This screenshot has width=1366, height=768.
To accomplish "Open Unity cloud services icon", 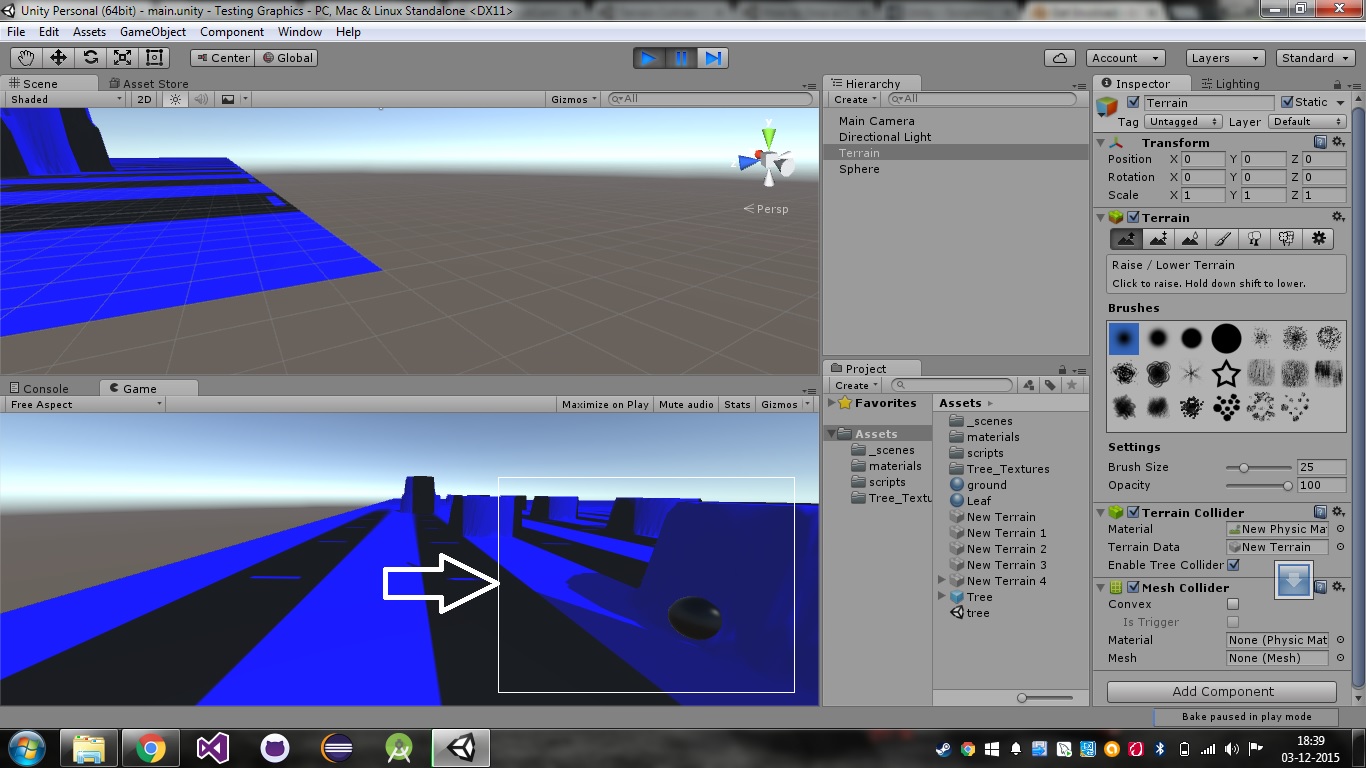I will coord(1059,58).
